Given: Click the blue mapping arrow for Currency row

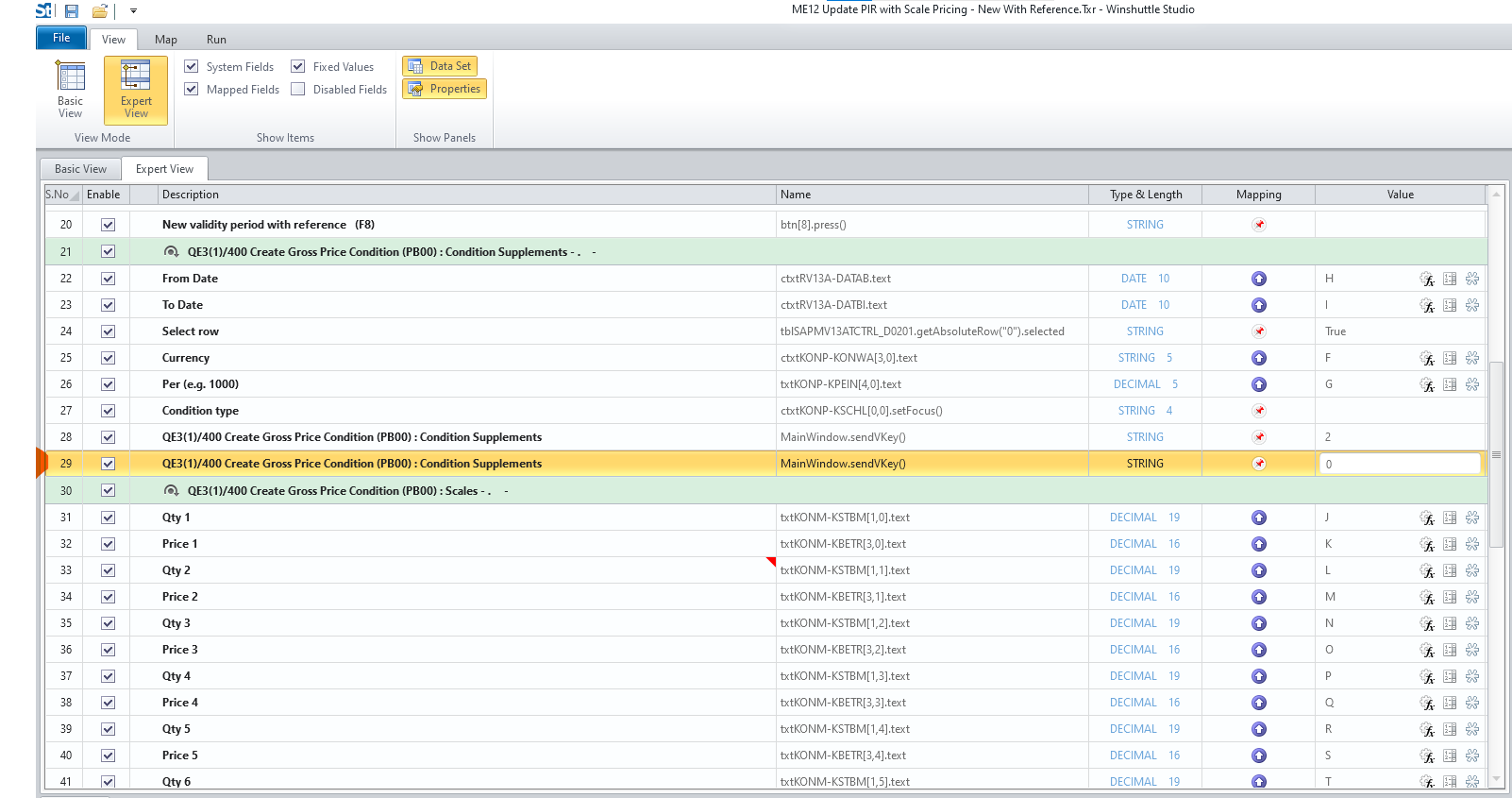Looking at the screenshot, I should click(x=1258, y=358).
